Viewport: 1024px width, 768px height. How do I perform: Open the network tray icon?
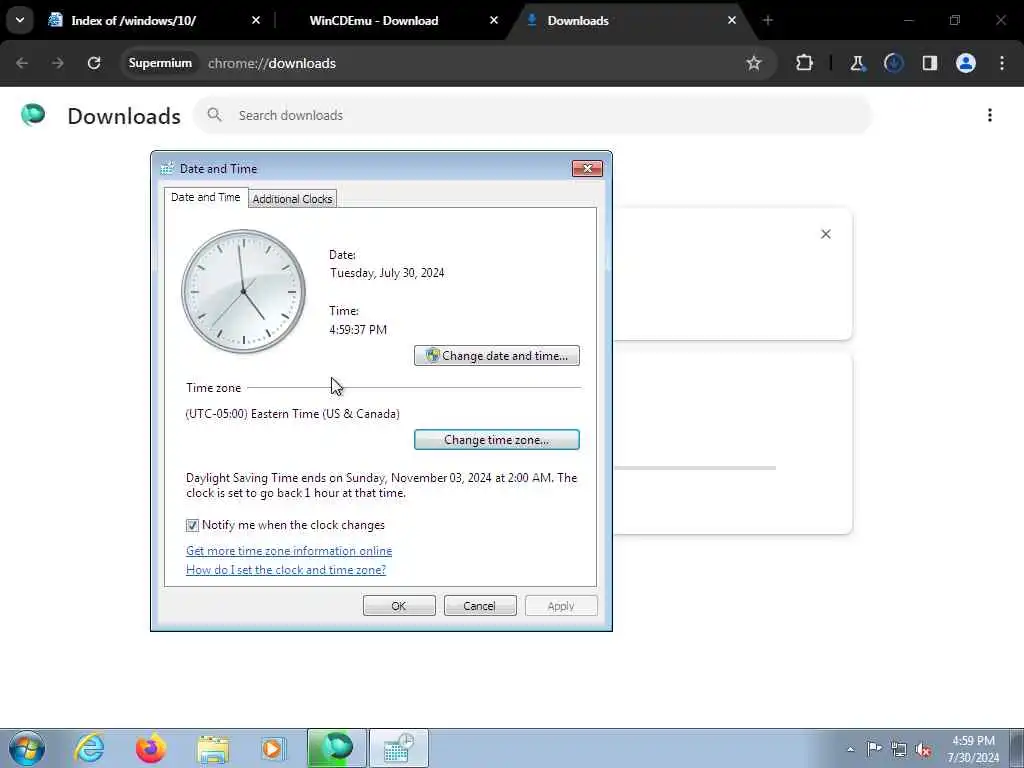coord(899,749)
